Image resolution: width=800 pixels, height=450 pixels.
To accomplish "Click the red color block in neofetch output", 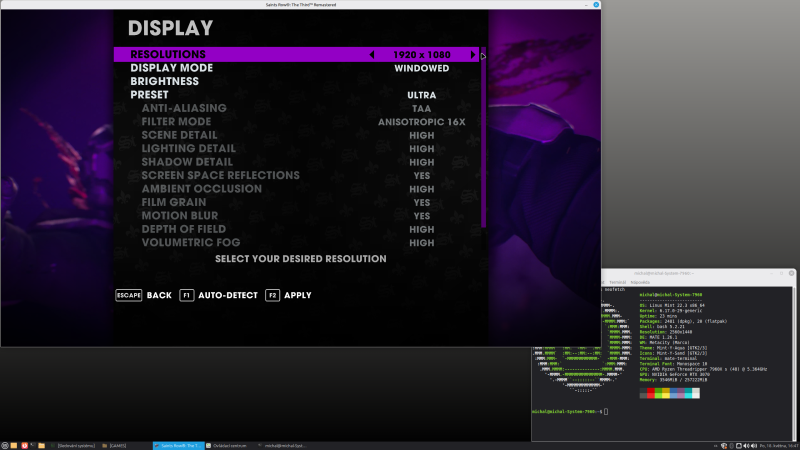I will pyautogui.click(x=651, y=393).
